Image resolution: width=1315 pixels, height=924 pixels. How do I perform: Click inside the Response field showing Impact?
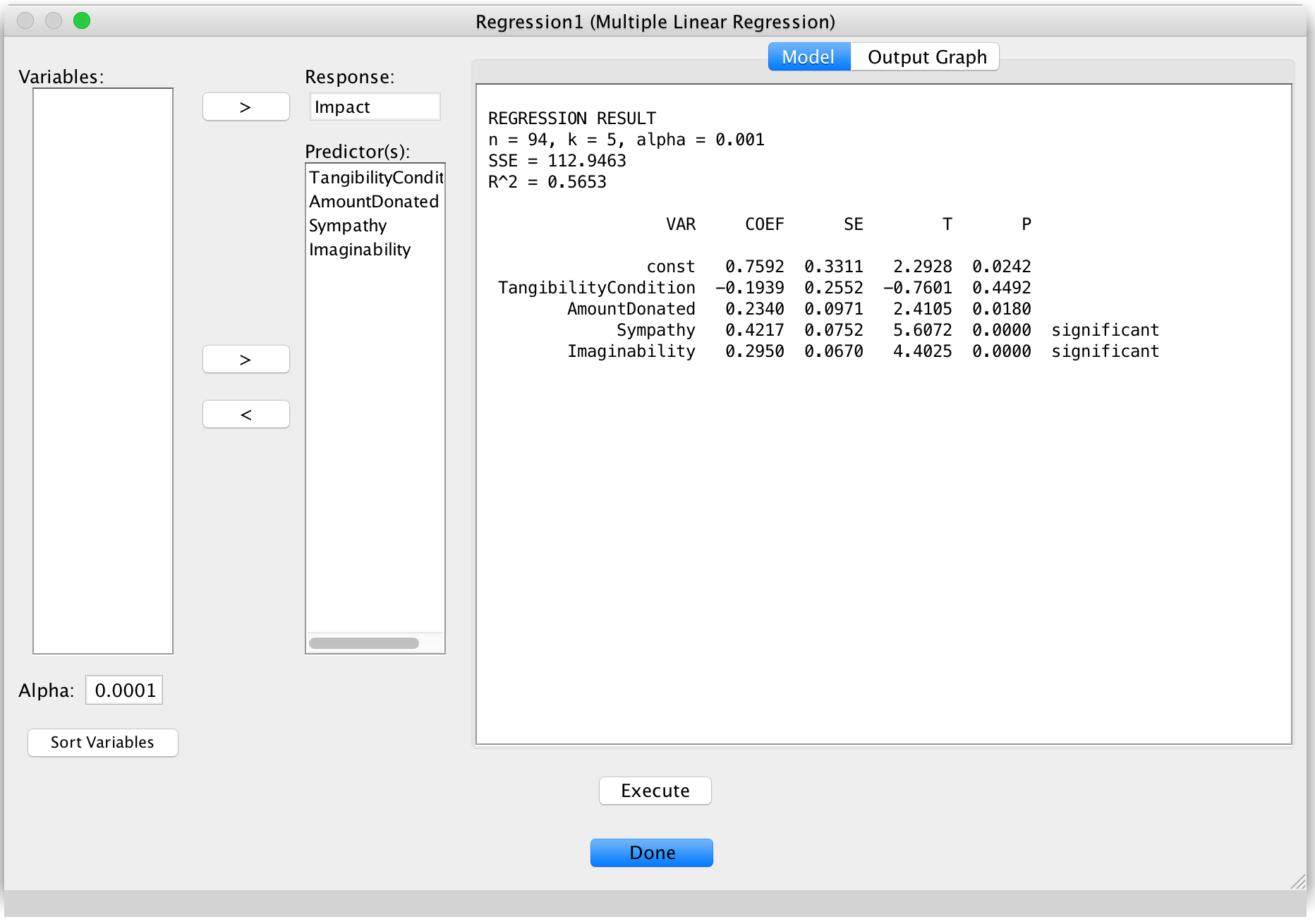(x=375, y=107)
